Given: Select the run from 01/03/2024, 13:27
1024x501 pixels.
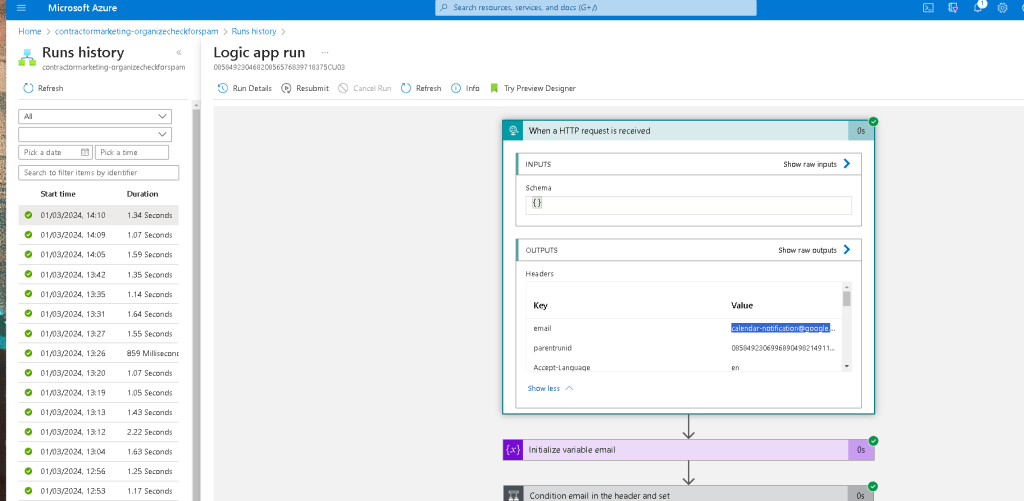Looking at the screenshot, I should click(x=99, y=333).
